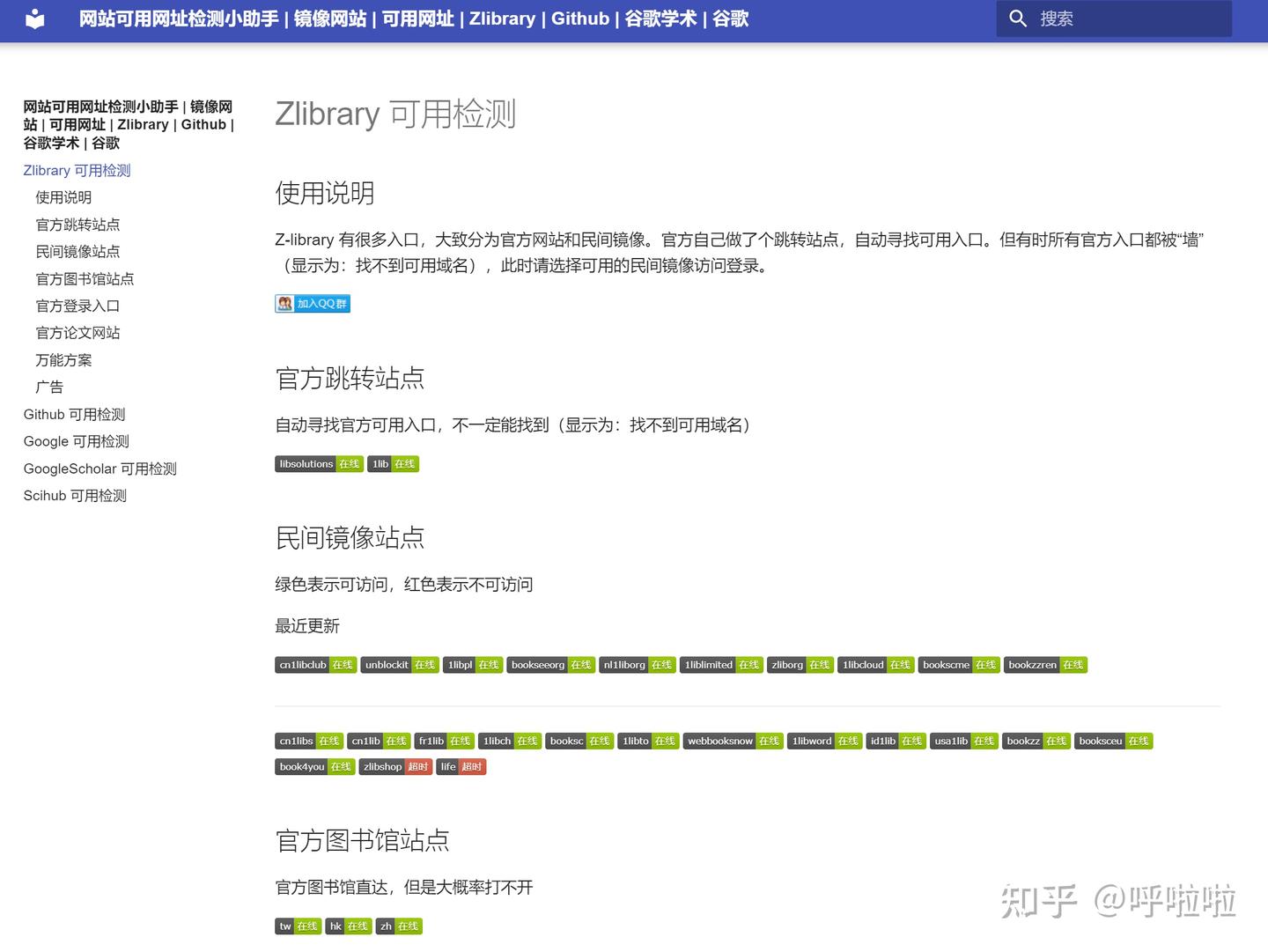Click the bookzz mirror badge
This screenshot has width=1268, height=952.
click(x=1036, y=741)
